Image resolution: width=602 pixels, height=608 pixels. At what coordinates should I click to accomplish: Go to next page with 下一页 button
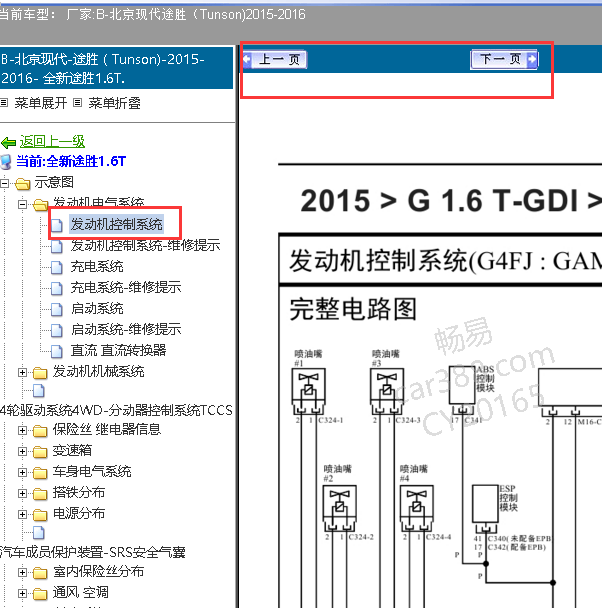coord(504,59)
